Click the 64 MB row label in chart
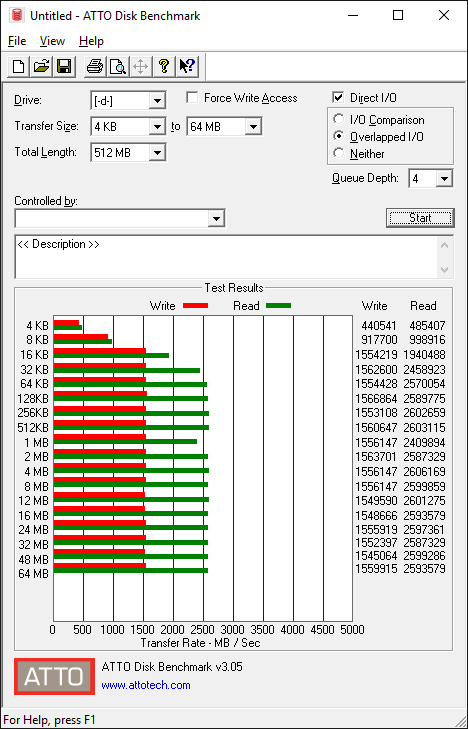Viewport: 468px width, 729px height. coord(33,574)
